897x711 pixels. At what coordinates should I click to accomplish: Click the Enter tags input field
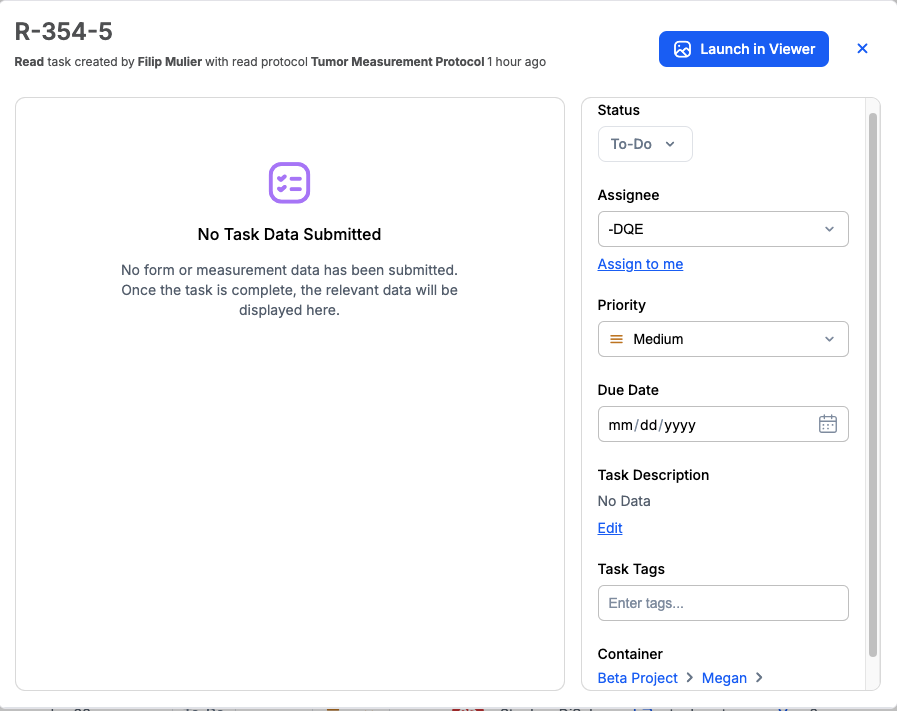pyautogui.click(x=723, y=603)
